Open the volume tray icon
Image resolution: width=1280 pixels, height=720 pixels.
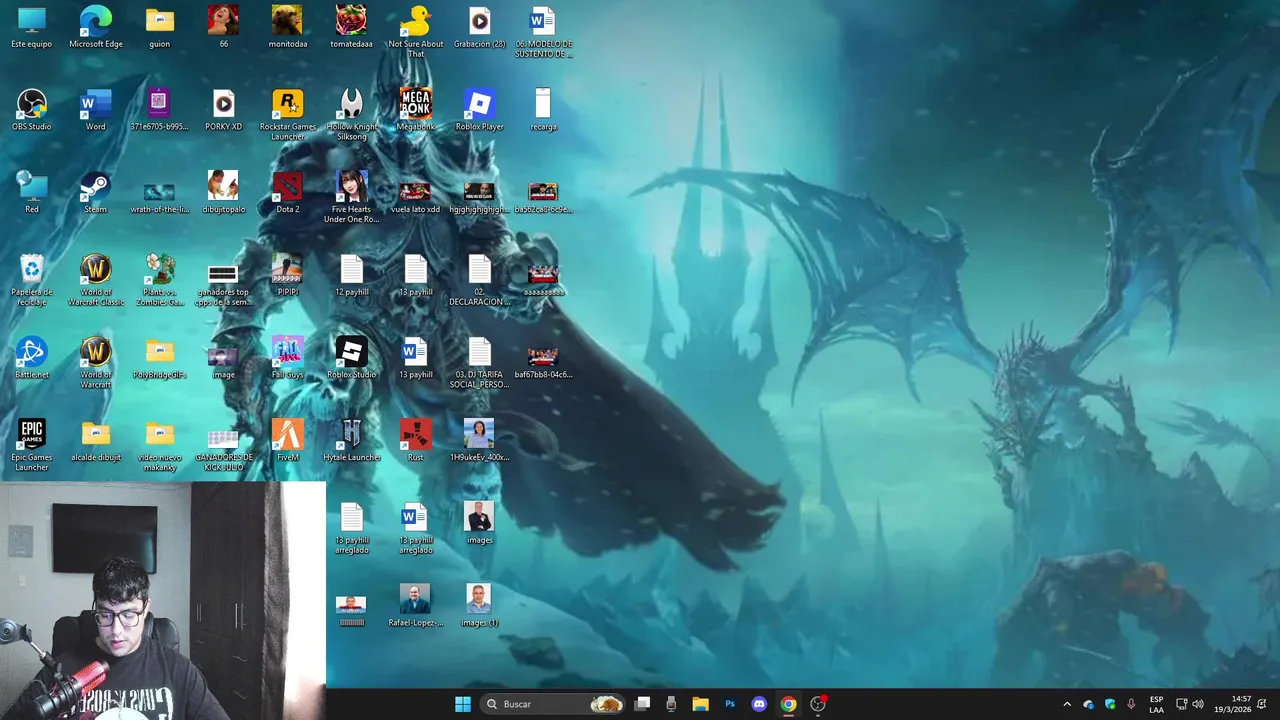pyautogui.click(x=1198, y=704)
